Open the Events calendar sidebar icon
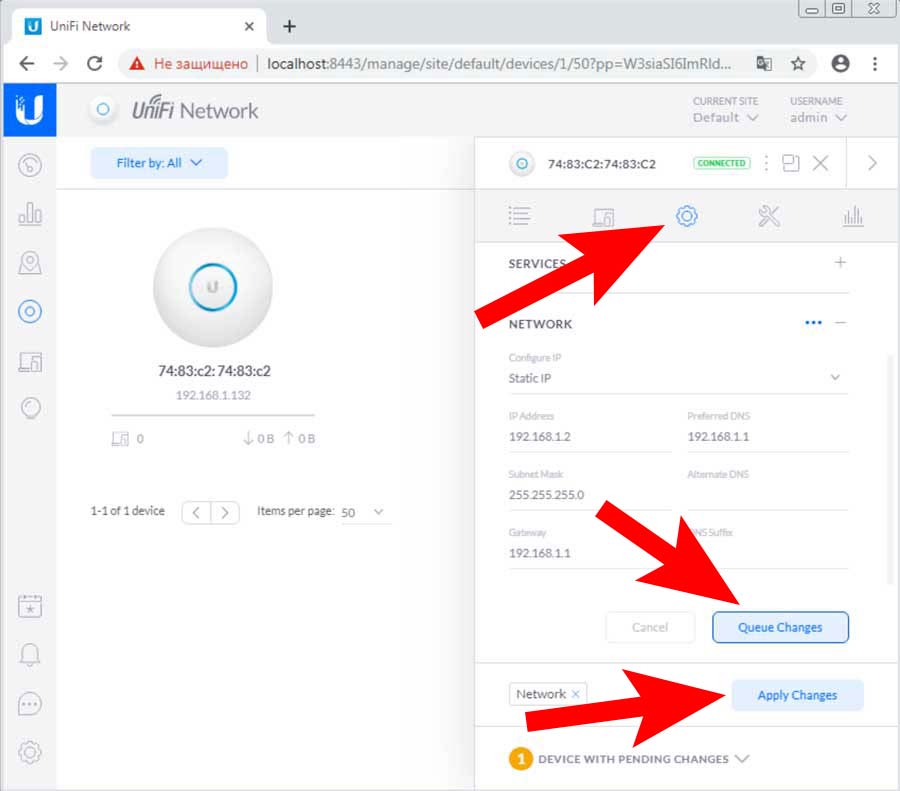 [30, 606]
